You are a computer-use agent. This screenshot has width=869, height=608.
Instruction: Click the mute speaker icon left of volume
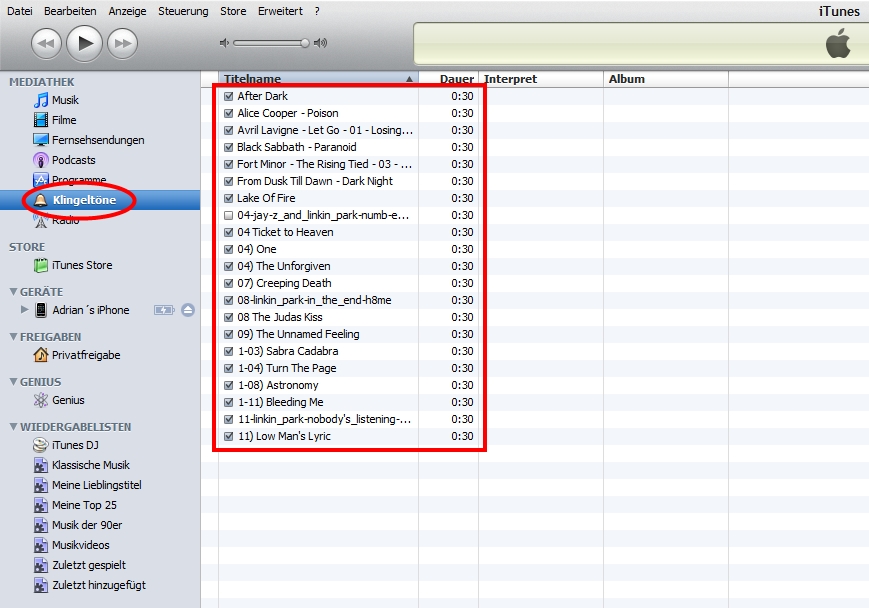(x=224, y=43)
